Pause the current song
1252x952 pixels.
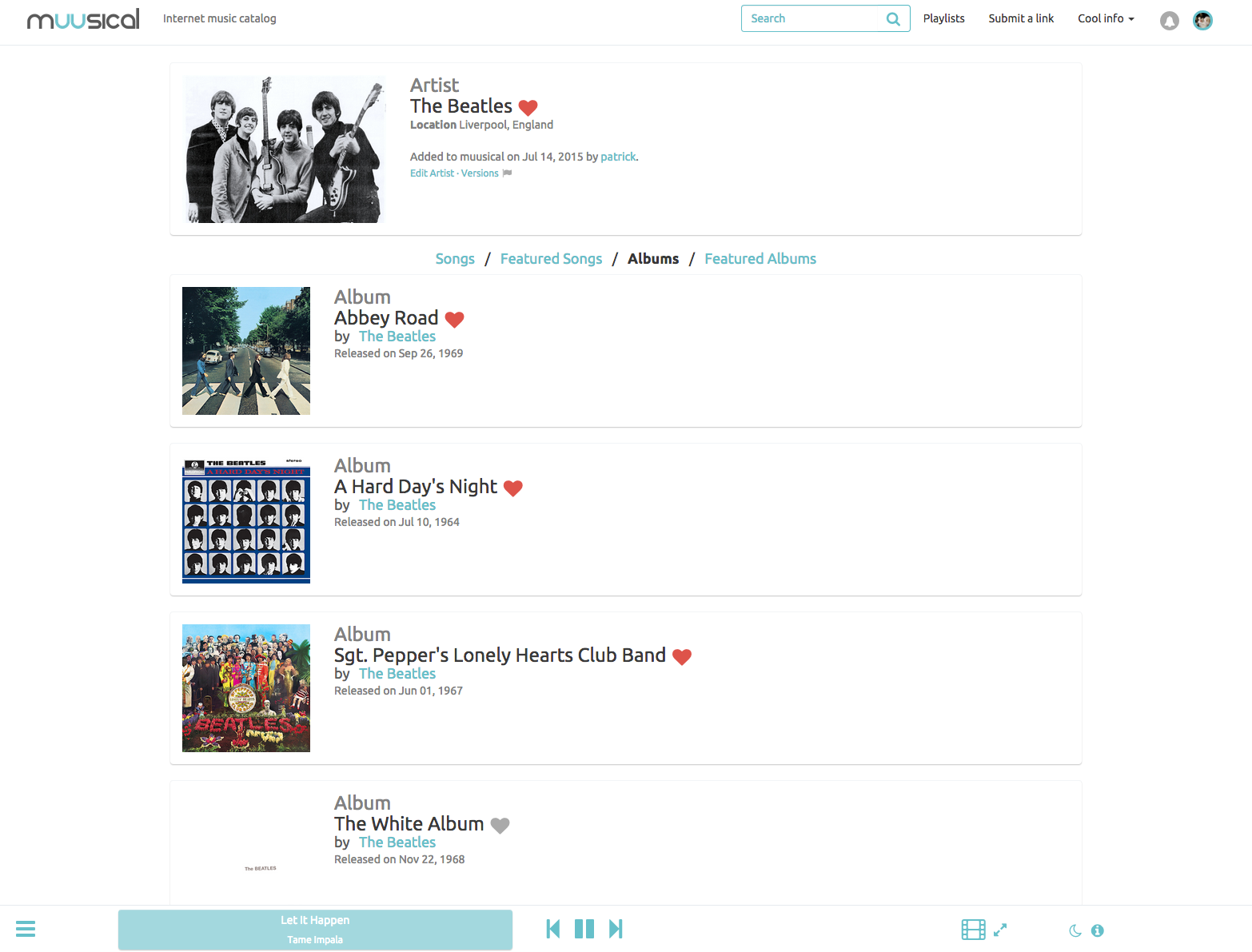point(584,929)
